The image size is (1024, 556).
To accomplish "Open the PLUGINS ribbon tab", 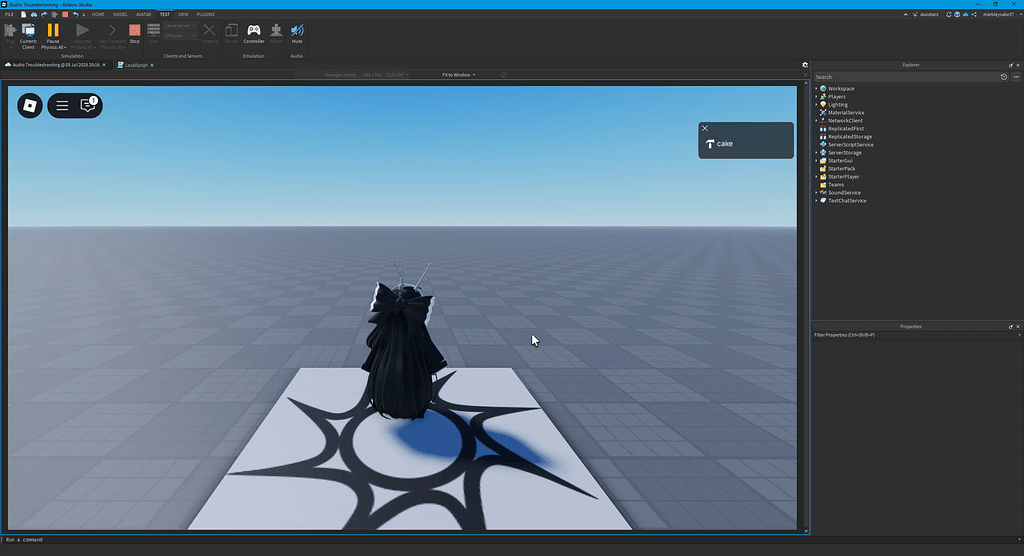I will [x=205, y=15].
